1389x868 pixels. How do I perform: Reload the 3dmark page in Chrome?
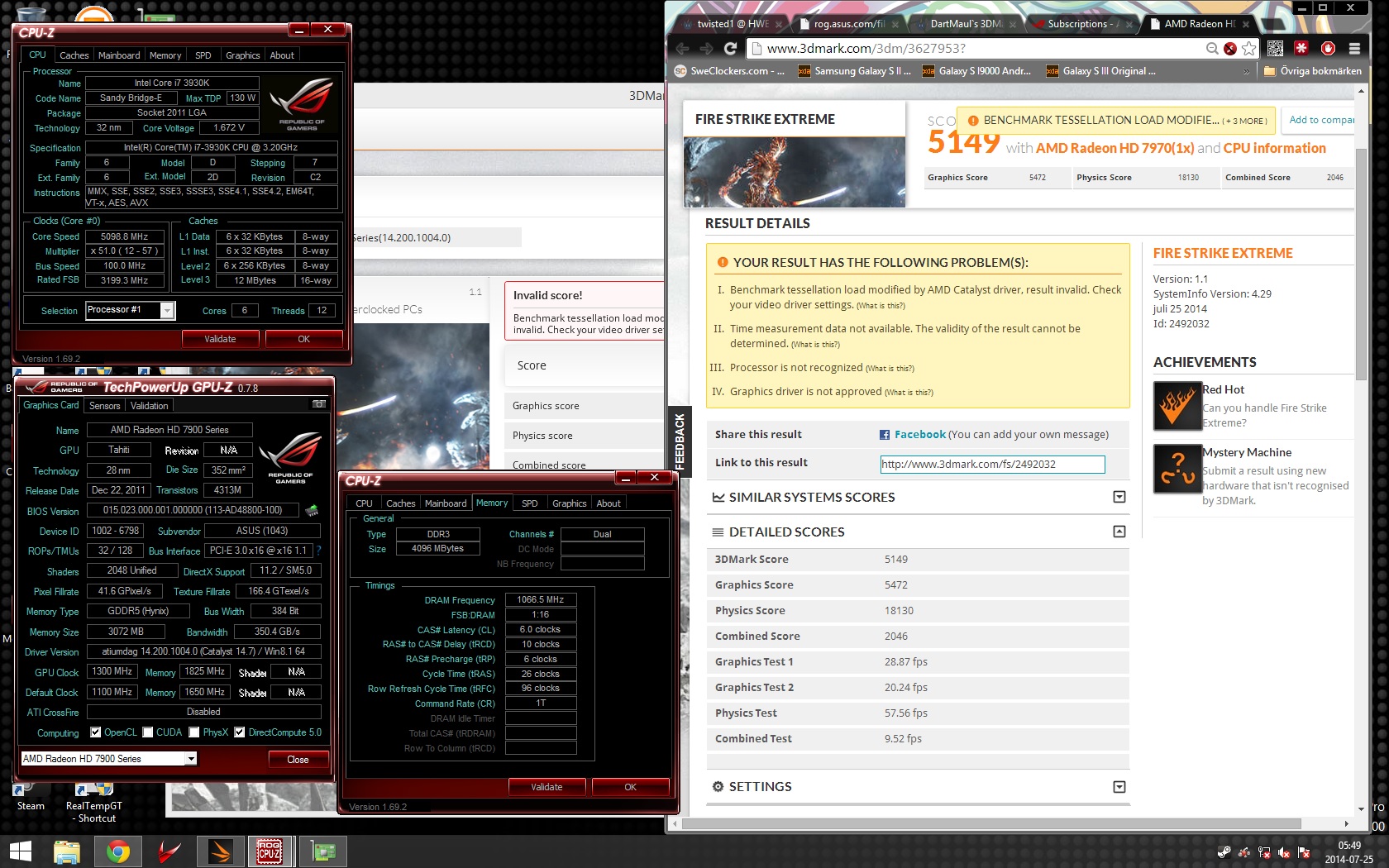coord(730,49)
